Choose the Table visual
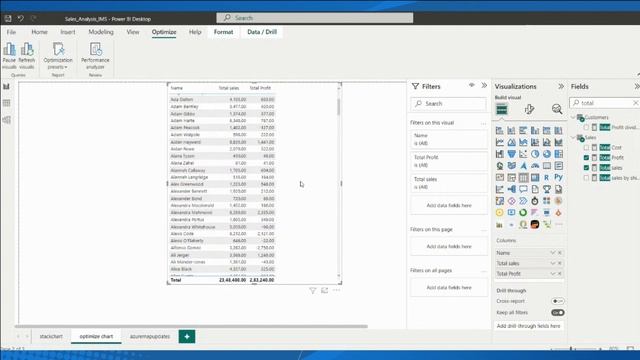Viewport: 640px width, 360px height. click(523, 178)
